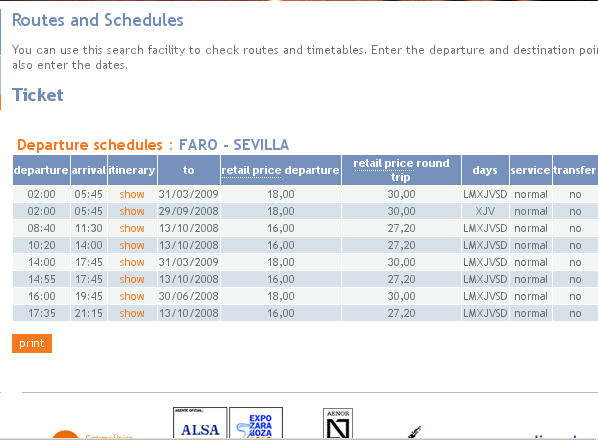
Task: Show itinerary for 16:00 departure
Action: [x=132, y=296]
